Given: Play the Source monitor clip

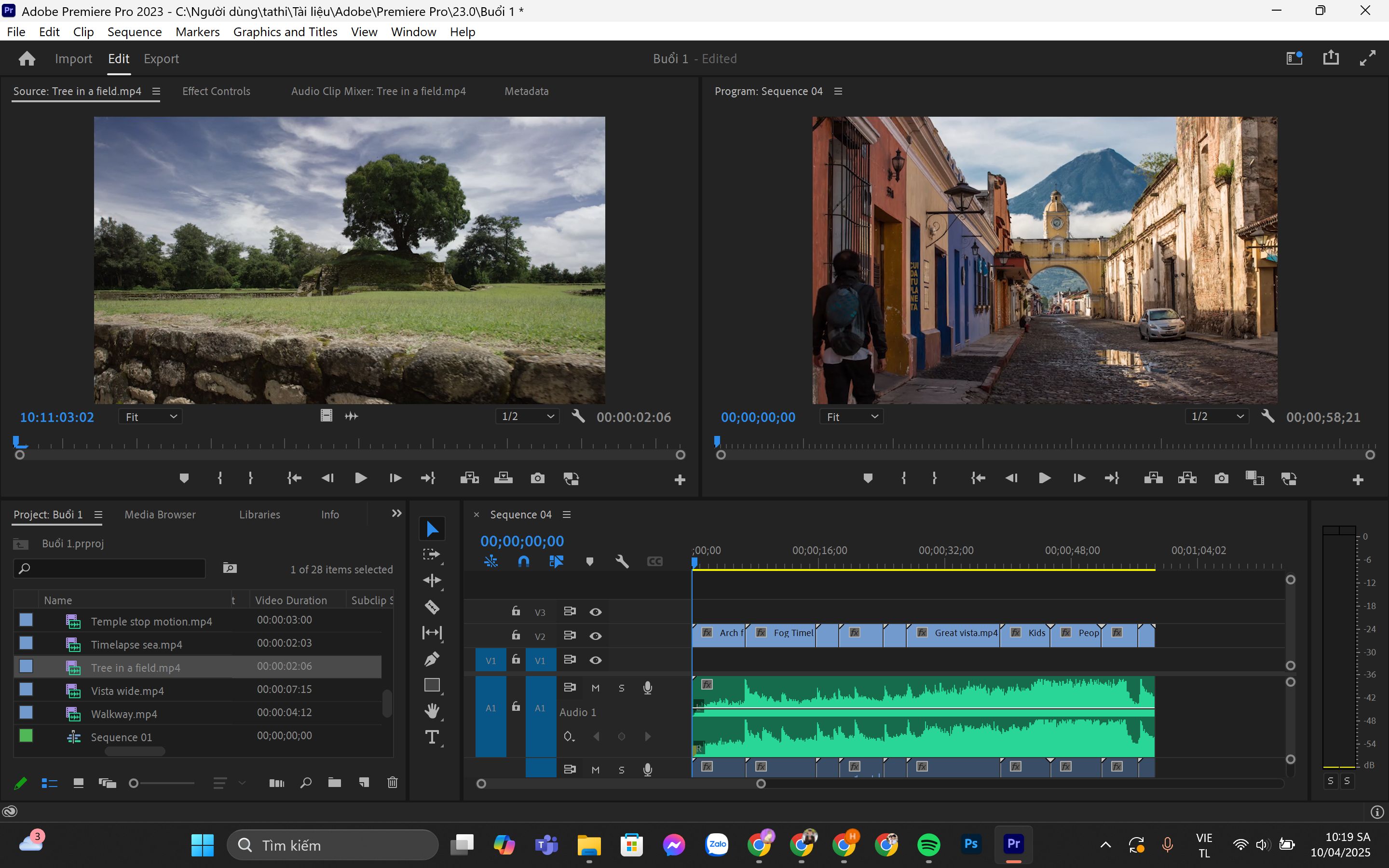Looking at the screenshot, I should click(360, 478).
